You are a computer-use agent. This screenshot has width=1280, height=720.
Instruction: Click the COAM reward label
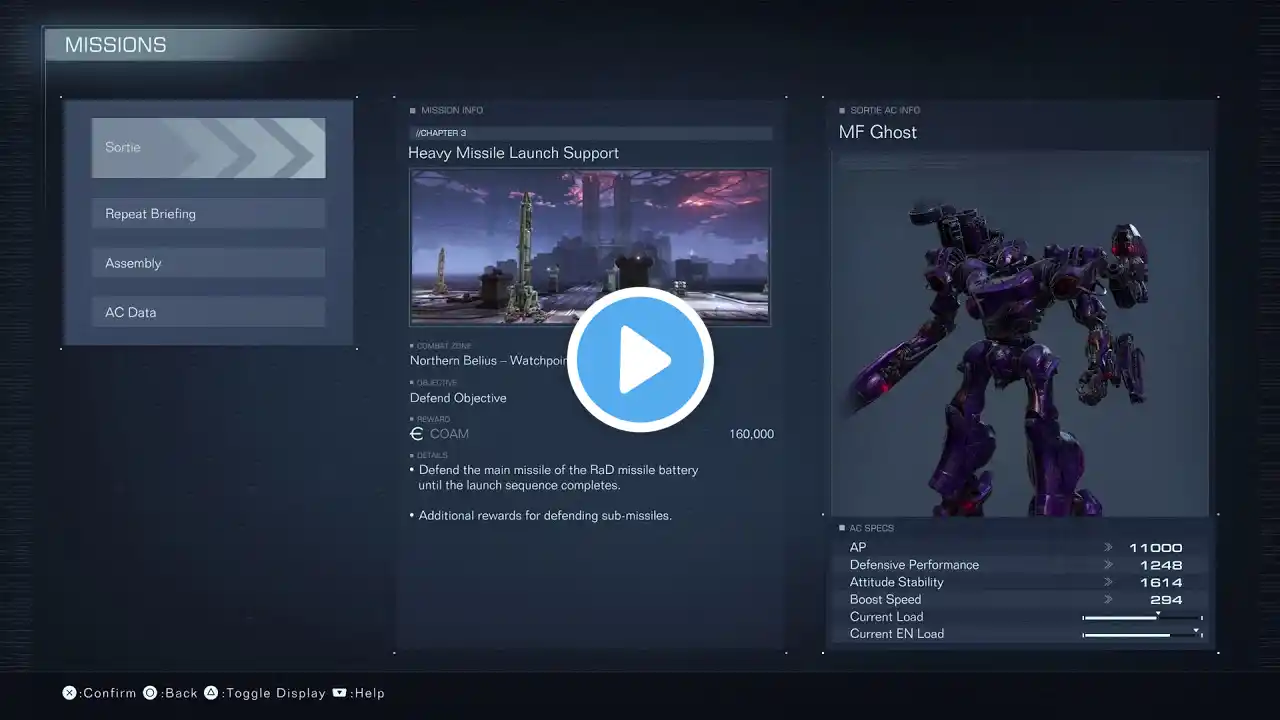(x=449, y=434)
